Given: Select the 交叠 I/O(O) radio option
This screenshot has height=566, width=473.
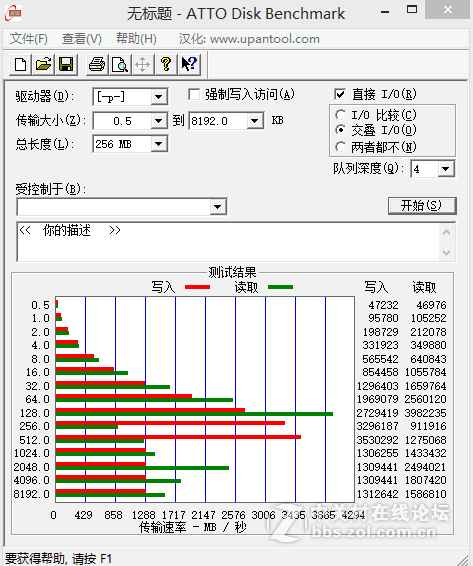Looking at the screenshot, I should tap(340, 130).
